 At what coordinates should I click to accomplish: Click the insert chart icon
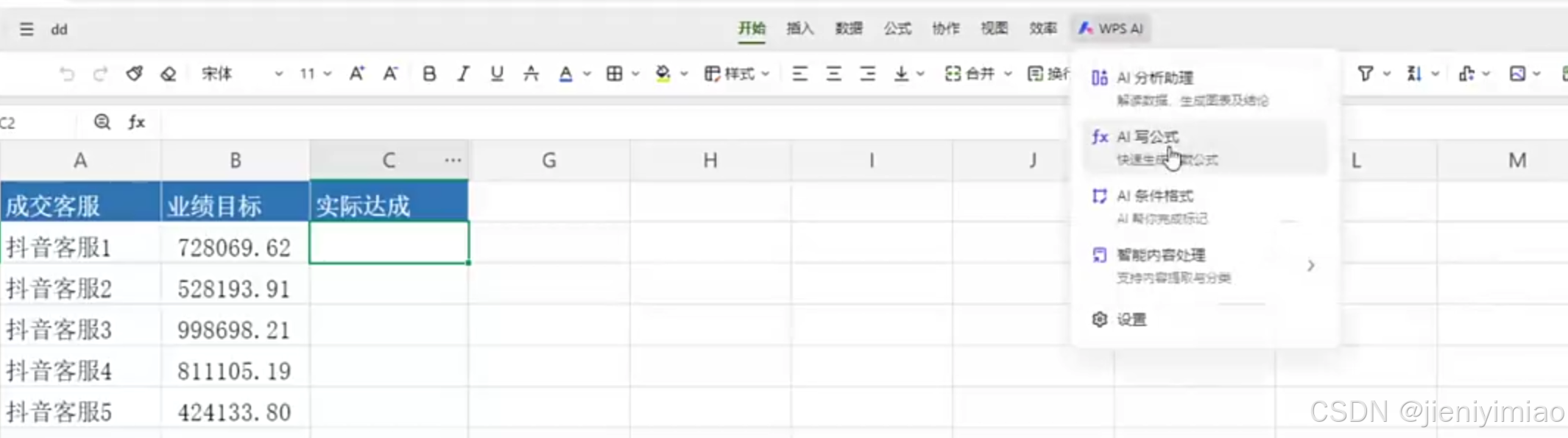1466,74
